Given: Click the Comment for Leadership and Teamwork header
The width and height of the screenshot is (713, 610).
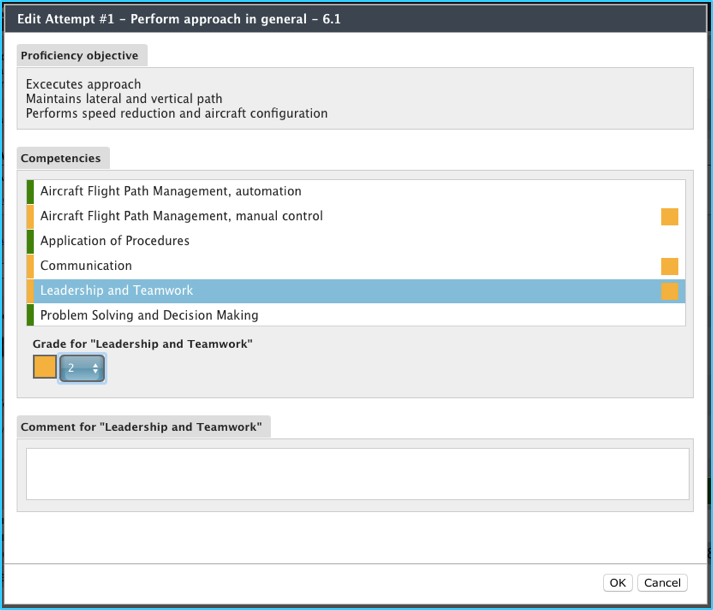Looking at the screenshot, I should click(144, 427).
